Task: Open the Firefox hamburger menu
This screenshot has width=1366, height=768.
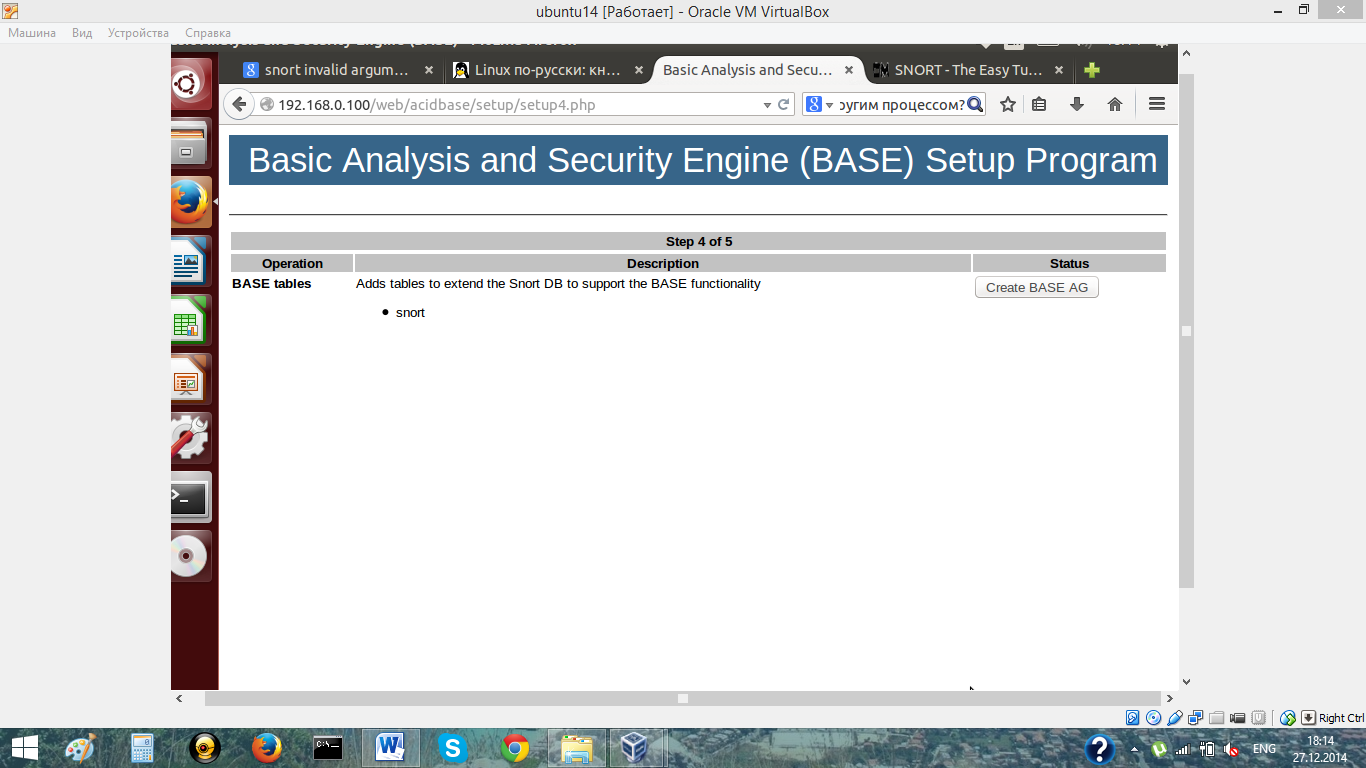Action: pyautogui.click(x=1157, y=104)
